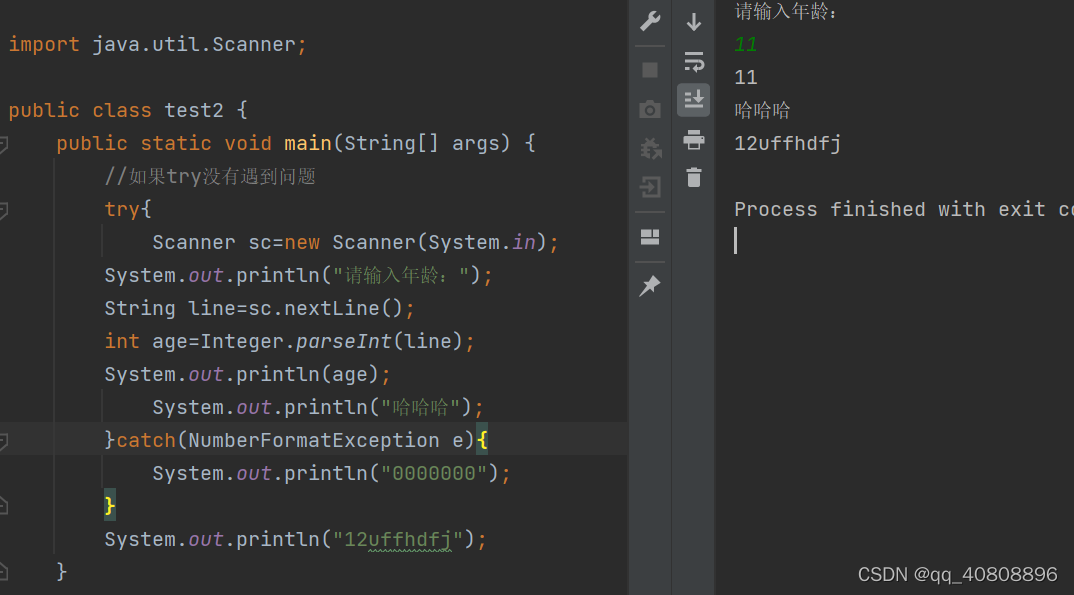
Task: Collapse the catch block fold marker
Action: click(x=3, y=441)
